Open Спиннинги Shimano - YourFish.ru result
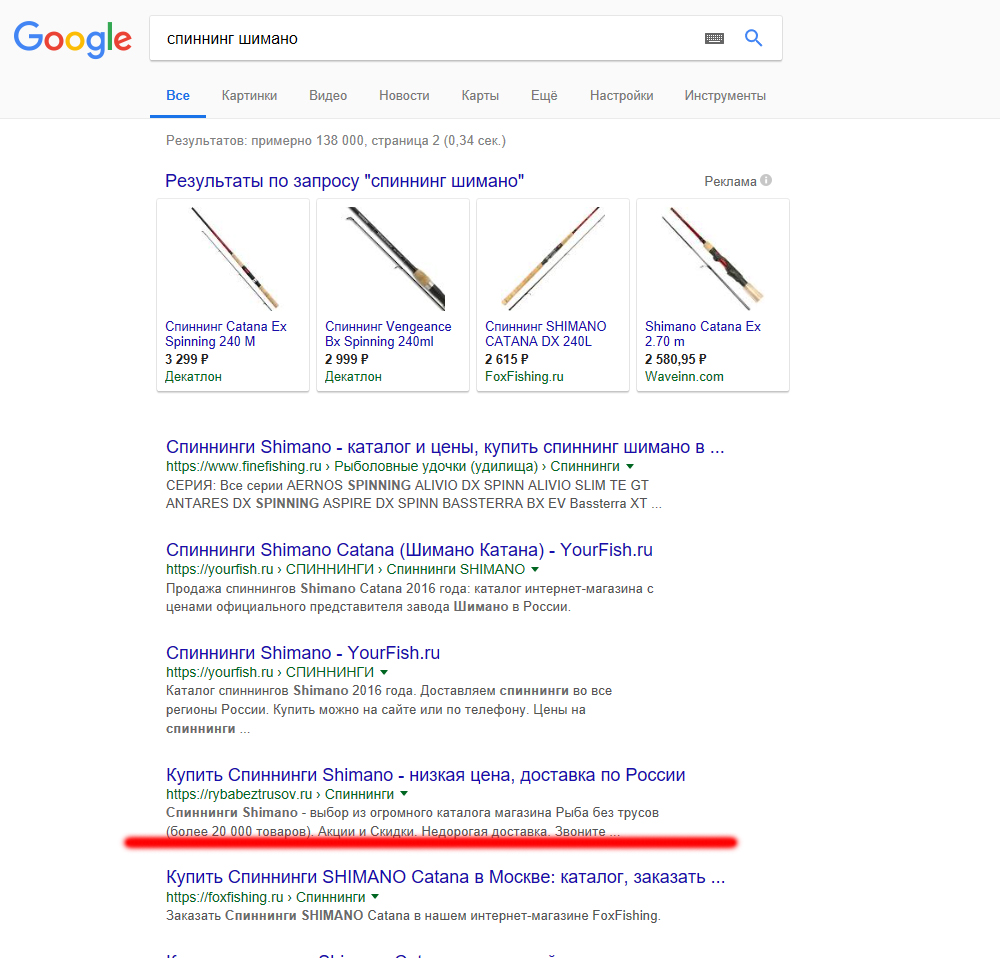This screenshot has width=1000, height=958. [303, 653]
